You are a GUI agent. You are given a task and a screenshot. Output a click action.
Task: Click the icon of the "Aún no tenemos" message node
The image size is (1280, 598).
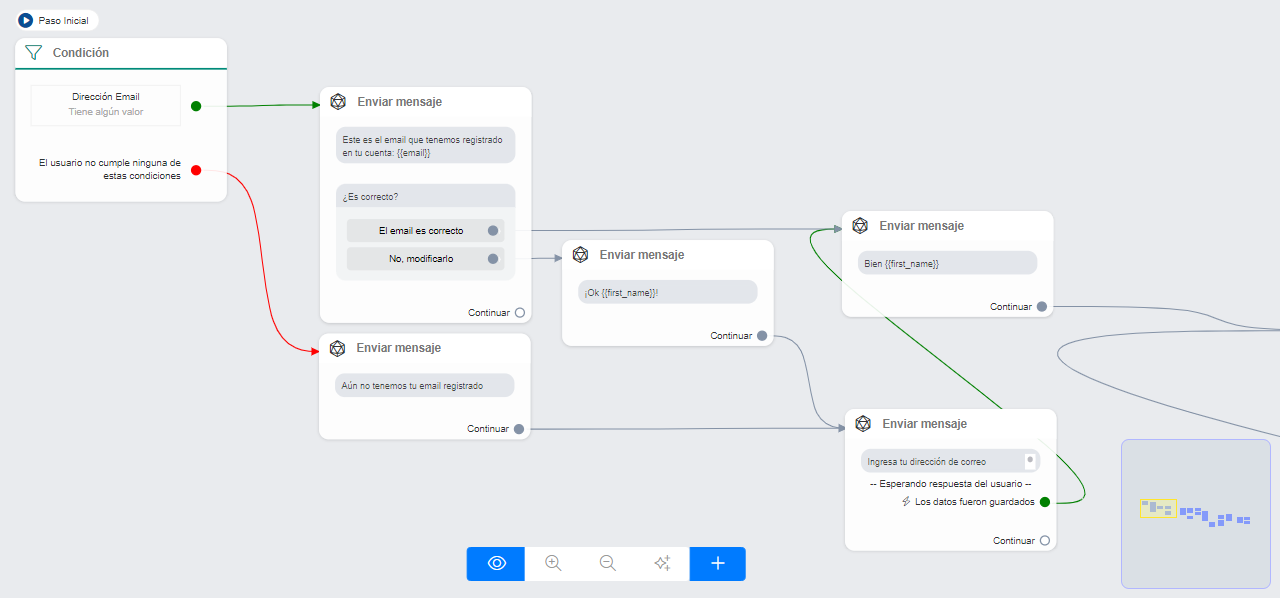(x=338, y=348)
